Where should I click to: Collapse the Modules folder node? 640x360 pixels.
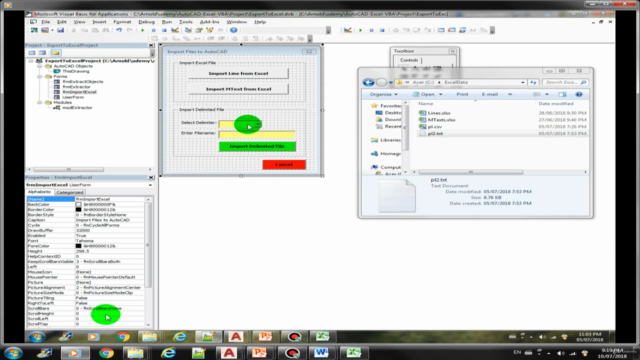[40, 102]
